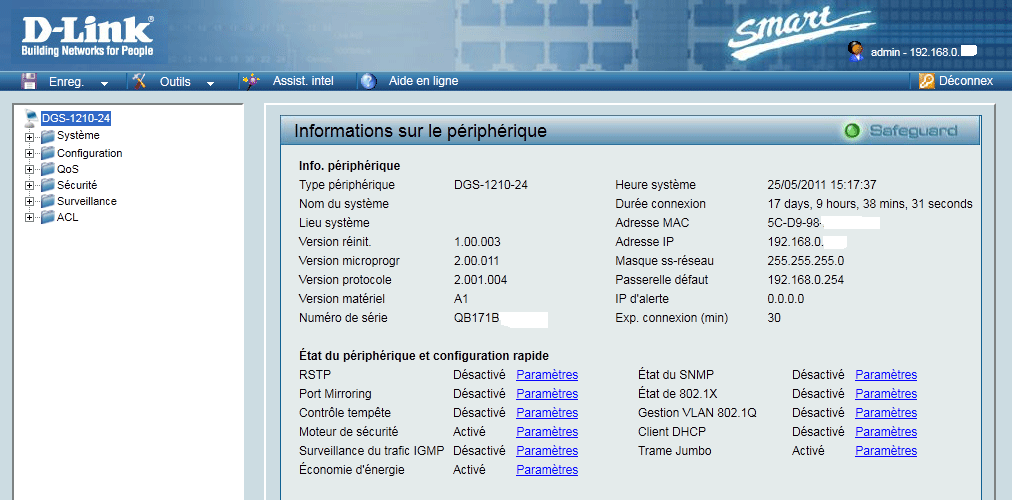1012x500 pixels.
Task: Open Surveillance du trafic IGMP Paramètres link
Action: (547, 451)
